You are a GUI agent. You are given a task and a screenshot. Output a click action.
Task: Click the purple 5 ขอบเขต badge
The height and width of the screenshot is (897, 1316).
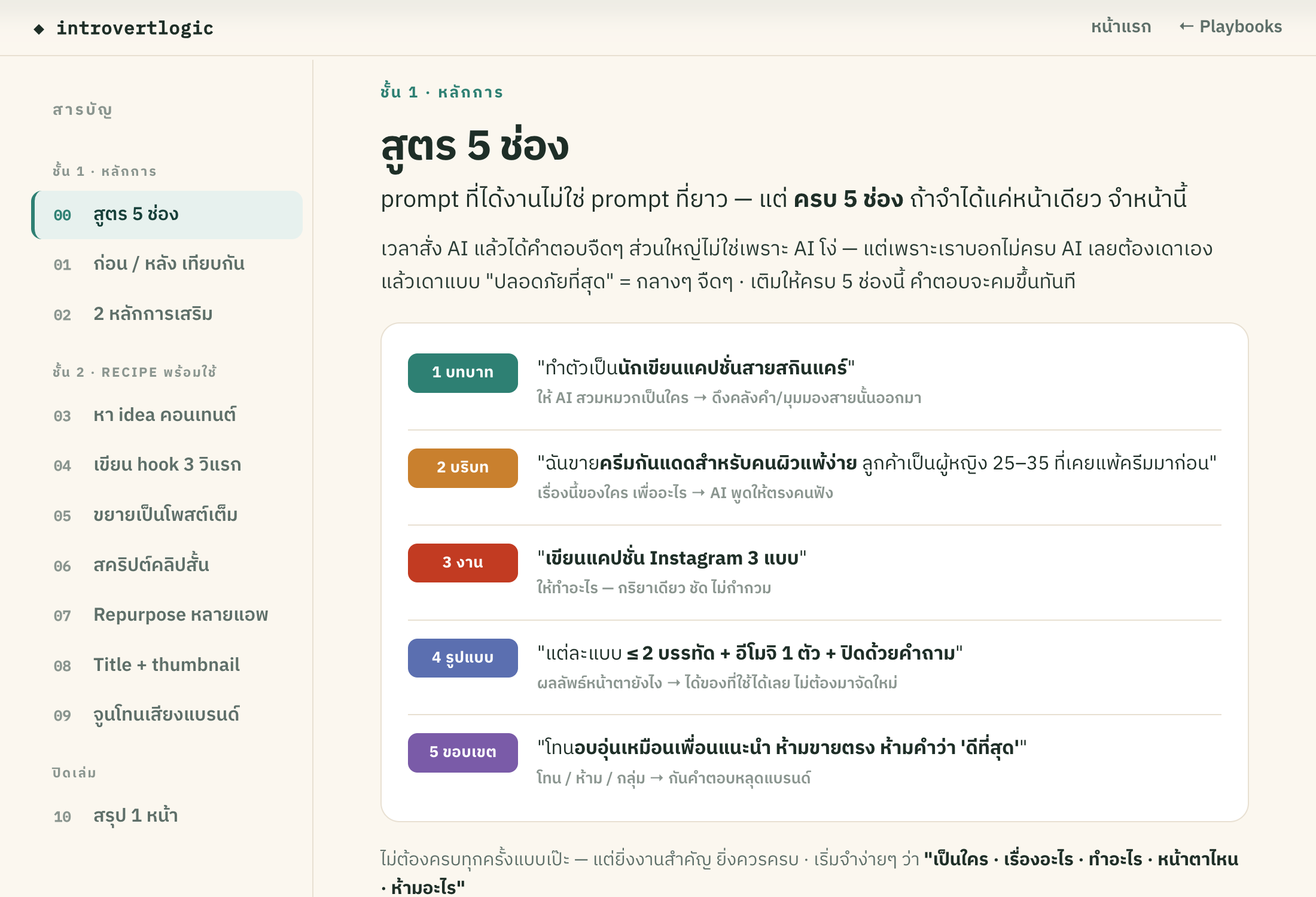point(463,752)
